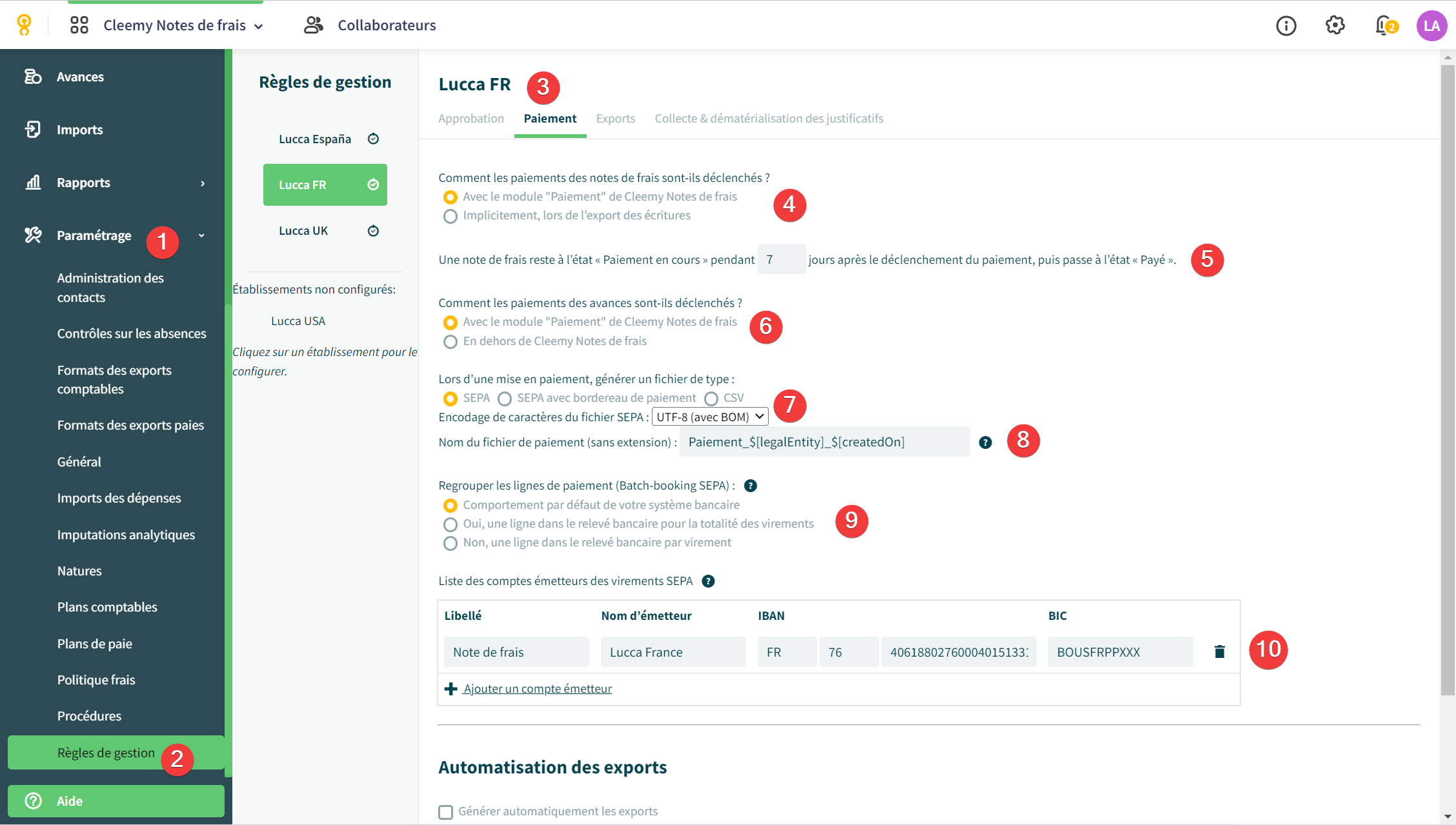
Task: Click the Aide question mark icon
Action: pyautogui.click(x=33, y=801)
